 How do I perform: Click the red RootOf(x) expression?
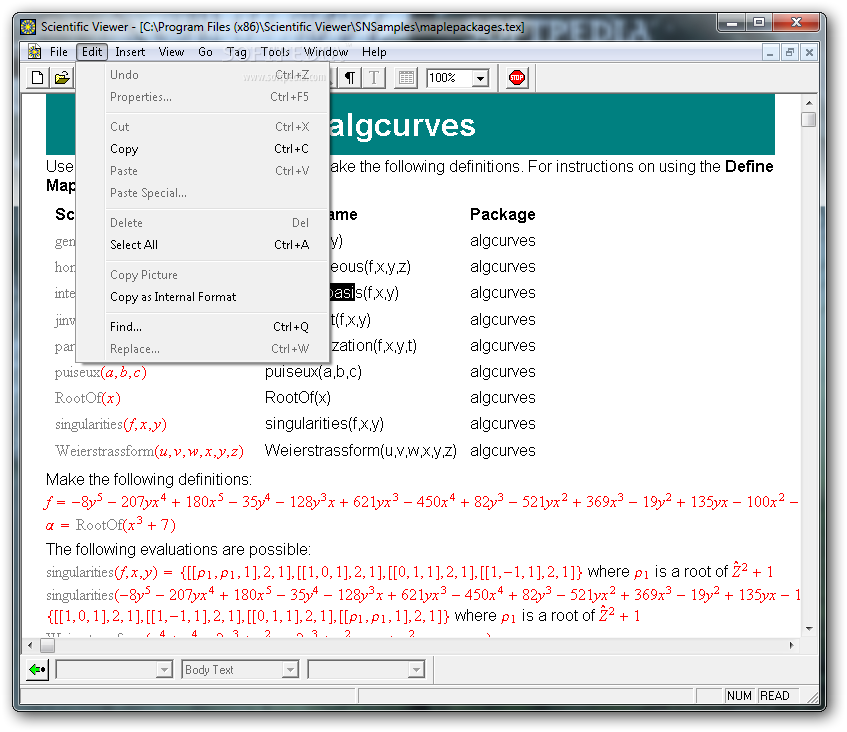coord(88,398)
